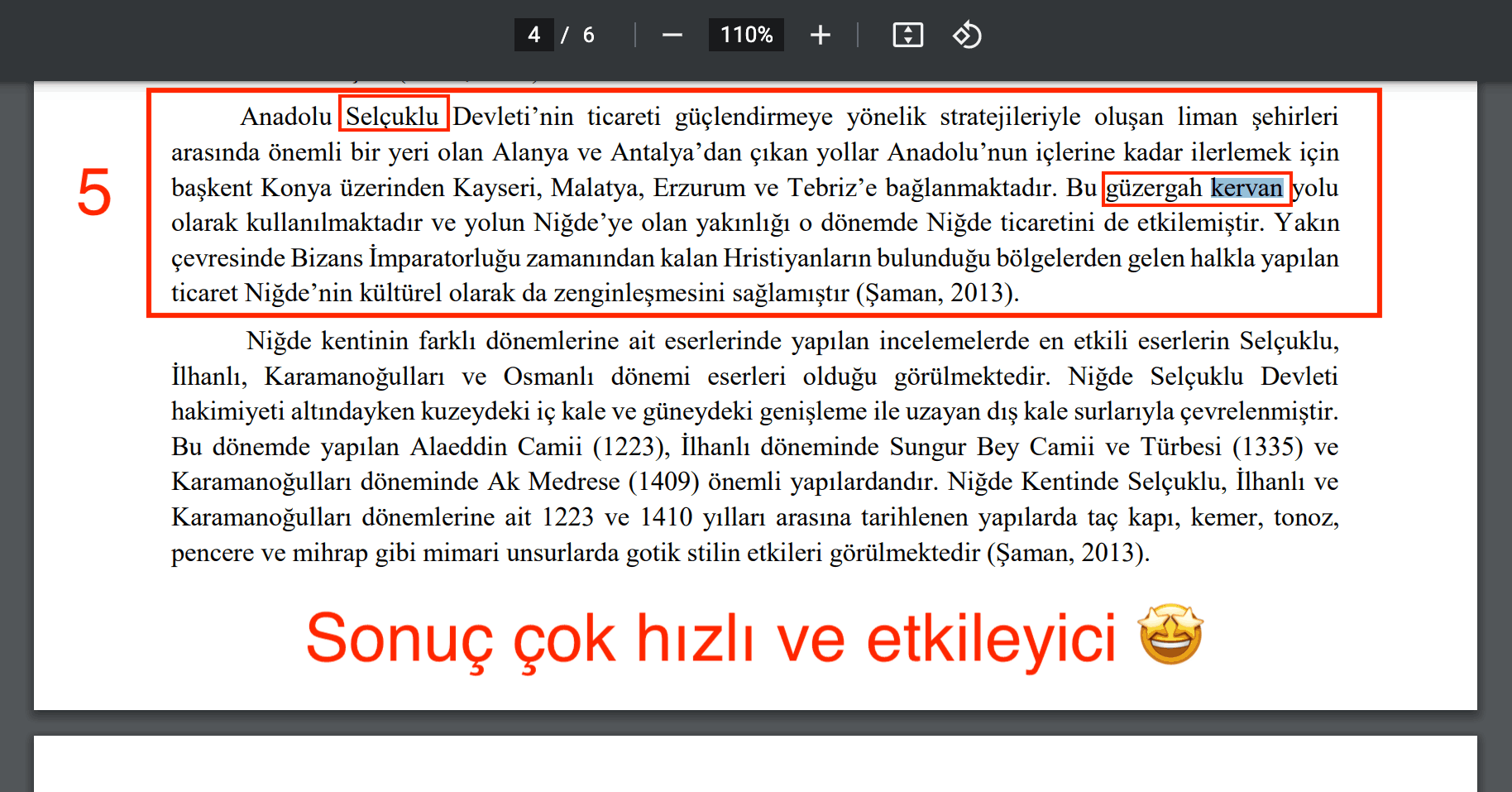Click the blue highlighted word kervan
This screenshot has height=792, width=1512.
pos(1246,188)
